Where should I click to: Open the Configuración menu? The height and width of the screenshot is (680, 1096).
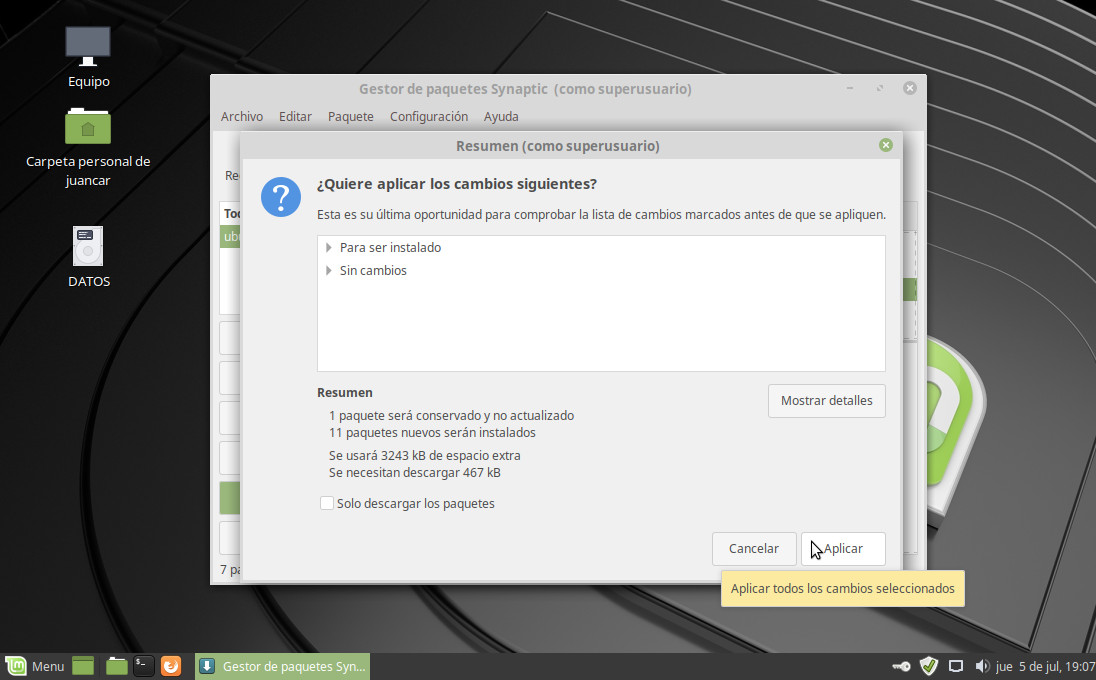[x=429, y=116]
